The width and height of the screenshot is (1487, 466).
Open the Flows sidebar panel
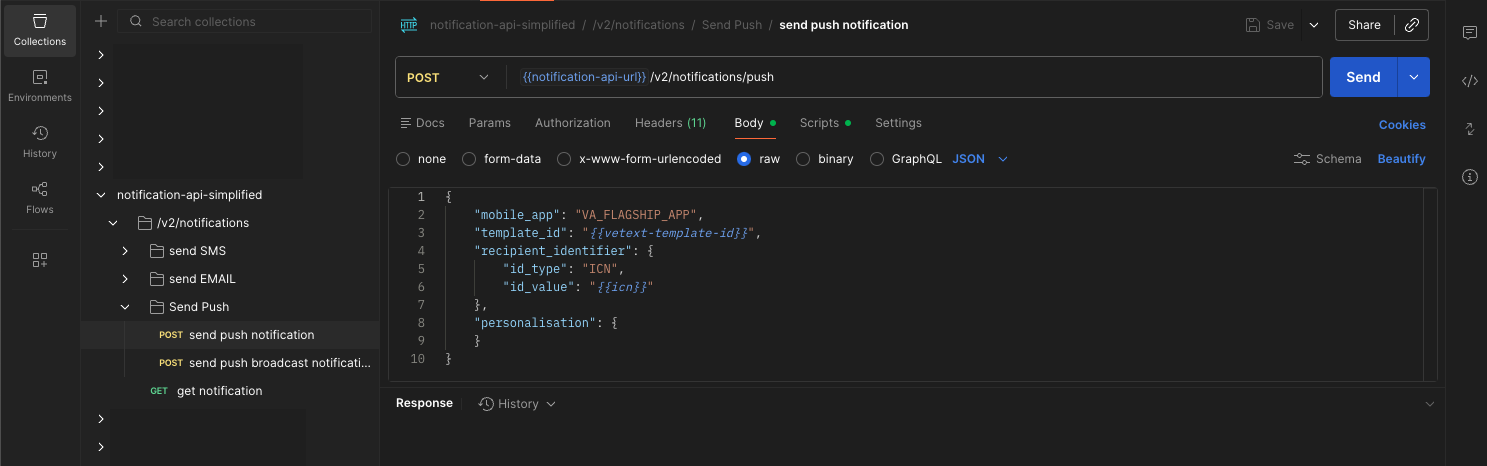click(x=40, y=198)
